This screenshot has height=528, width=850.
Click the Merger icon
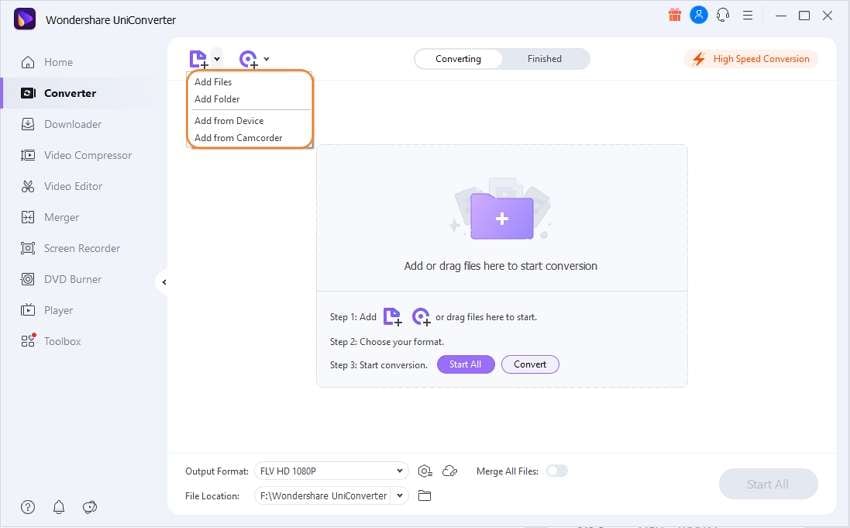pyautogui.click(x=28, y=217)
